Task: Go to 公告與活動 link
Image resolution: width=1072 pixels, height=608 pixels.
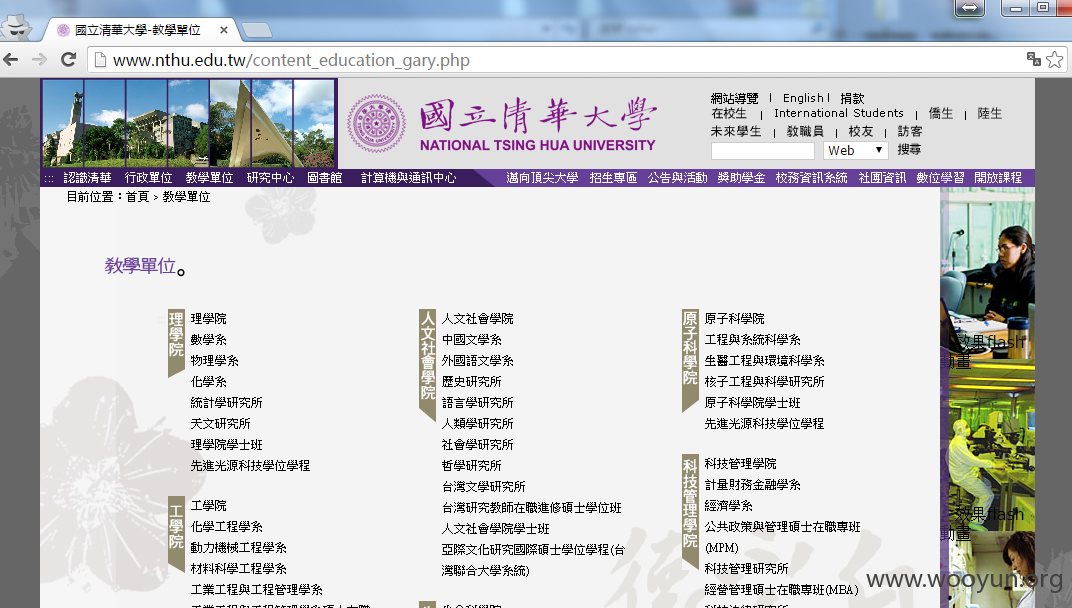Action: pos(678,178)
